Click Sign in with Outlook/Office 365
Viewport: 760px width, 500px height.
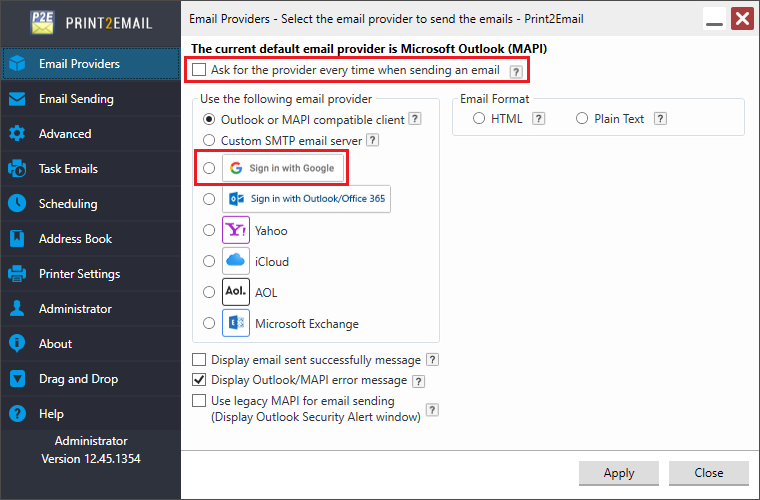pos(306,199)
